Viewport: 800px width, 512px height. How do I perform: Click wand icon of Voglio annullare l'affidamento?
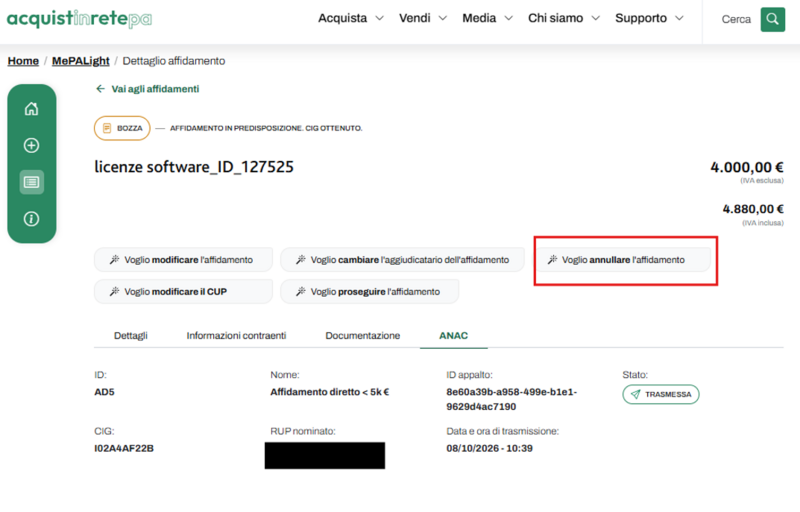pos(552,260)
